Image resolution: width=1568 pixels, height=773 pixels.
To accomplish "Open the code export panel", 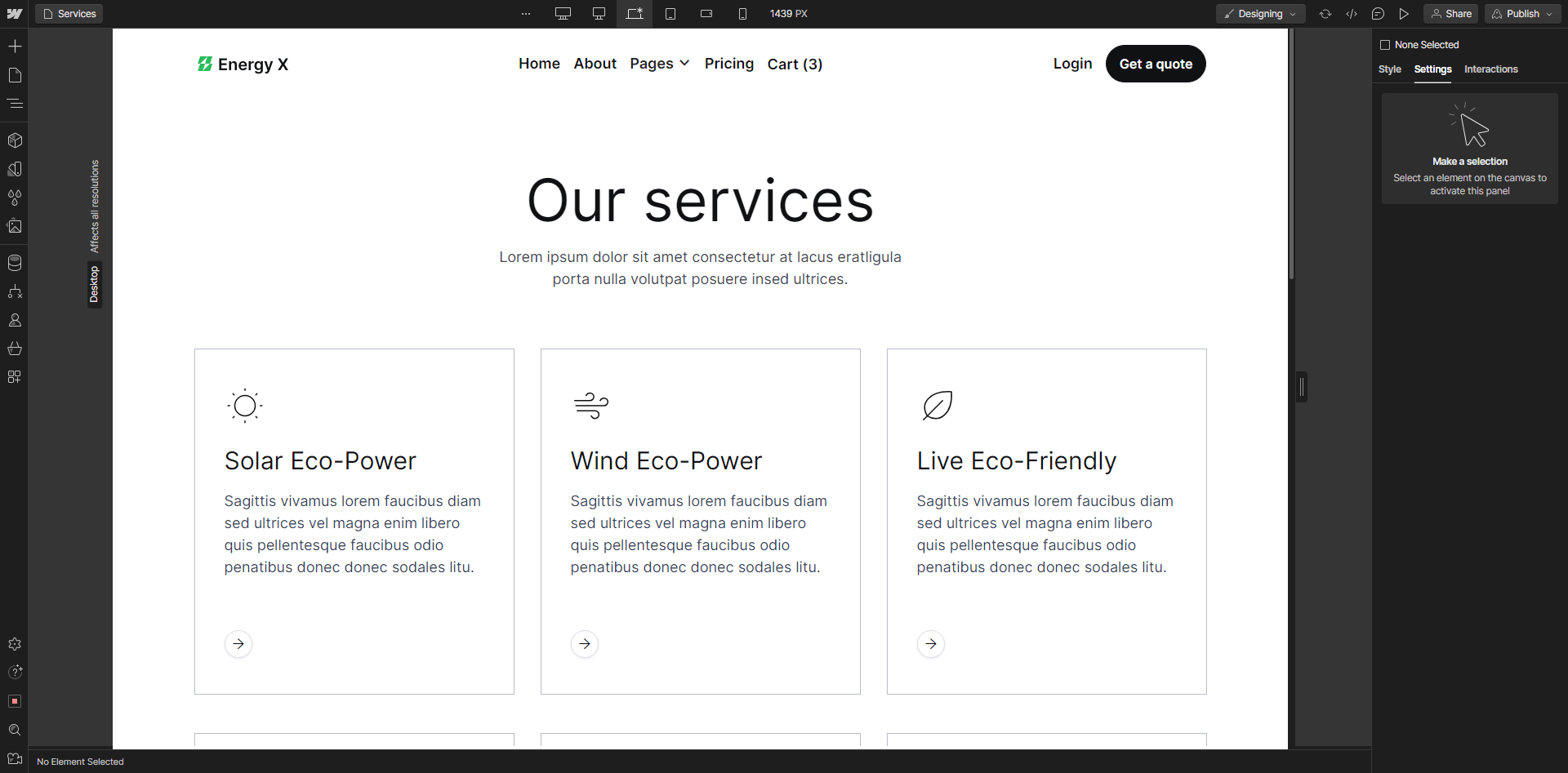I will pos(1352,14).
